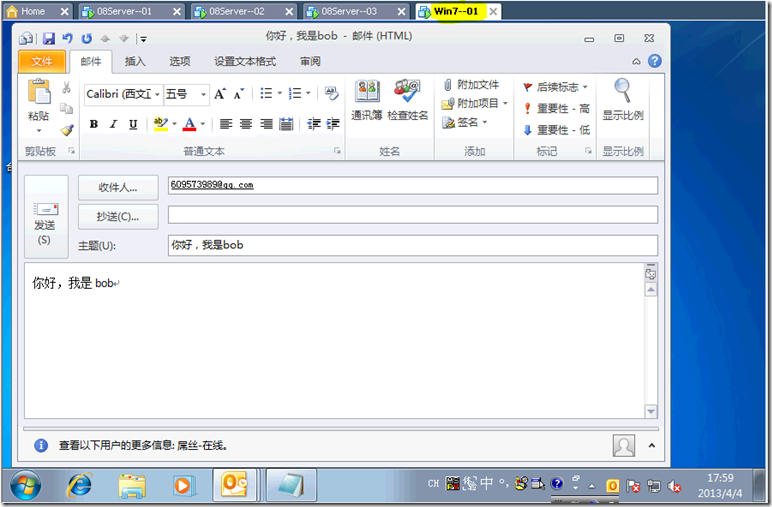Open the 文件 File tab
The image size is (772, 507).
point(42,61)
